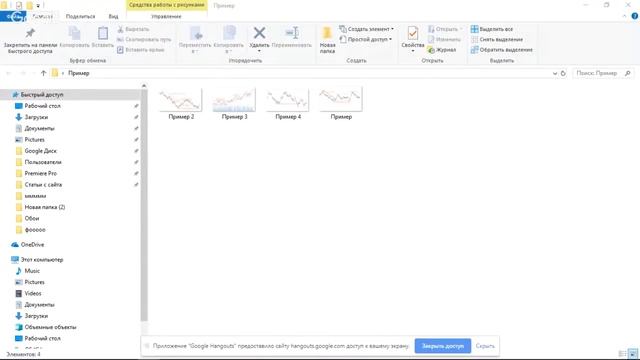
Task: Open the Файл tab
Action: [13, 16]
